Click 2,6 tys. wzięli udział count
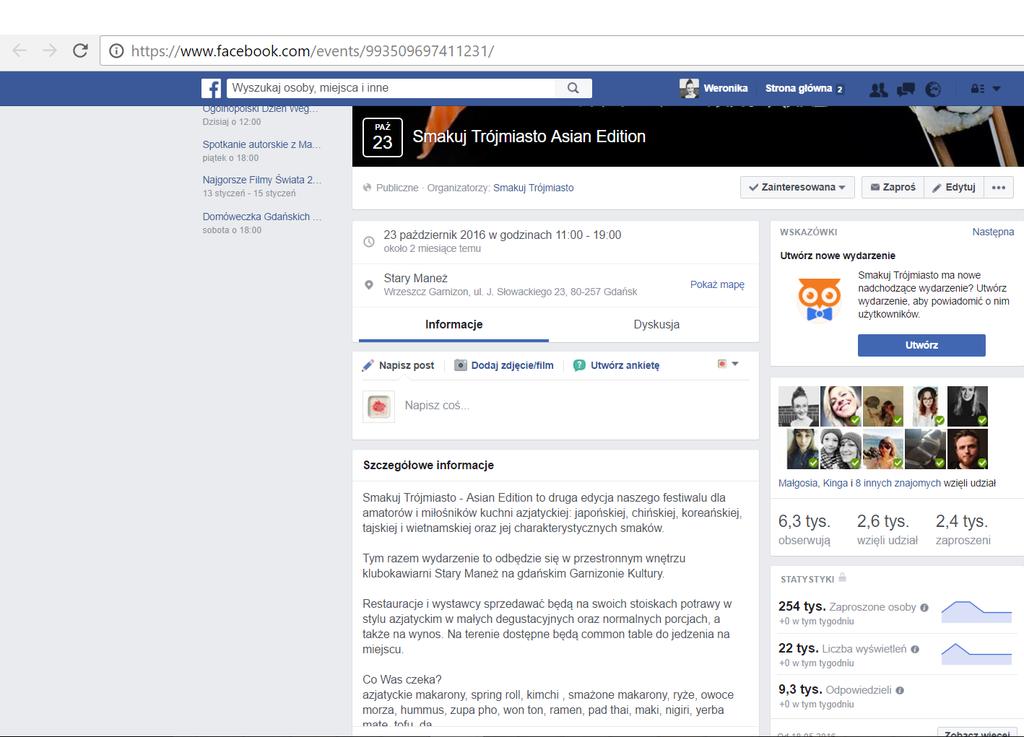The height and width of the screenshot is (737, 1024). coord(887,529)
